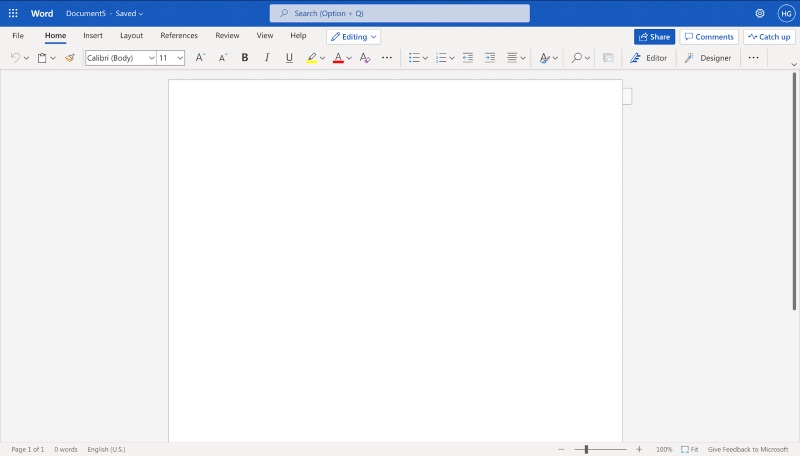Click the Find magnifier icon
Image resolution: width=800 pixels, height=456 pixels.
click(x=577, y=58)
